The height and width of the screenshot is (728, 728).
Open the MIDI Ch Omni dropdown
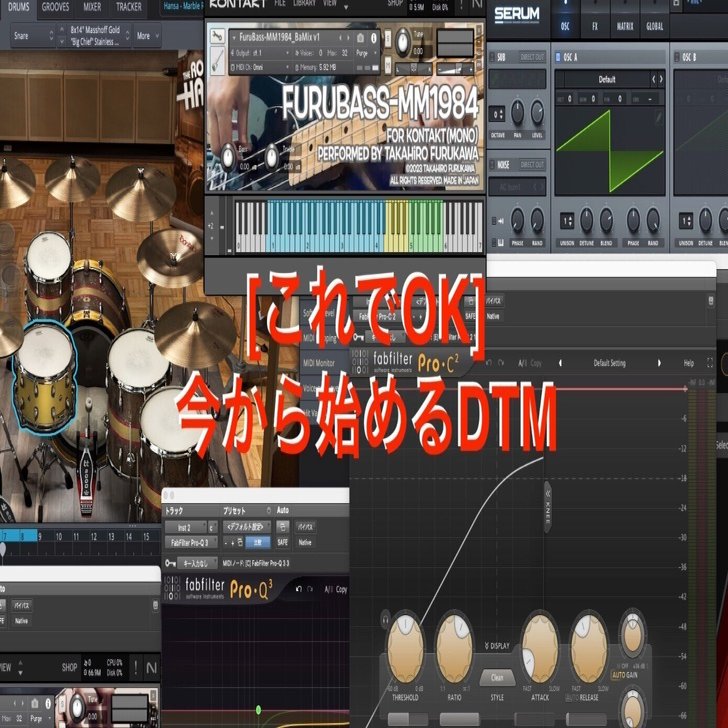click(x=260, y=67)
